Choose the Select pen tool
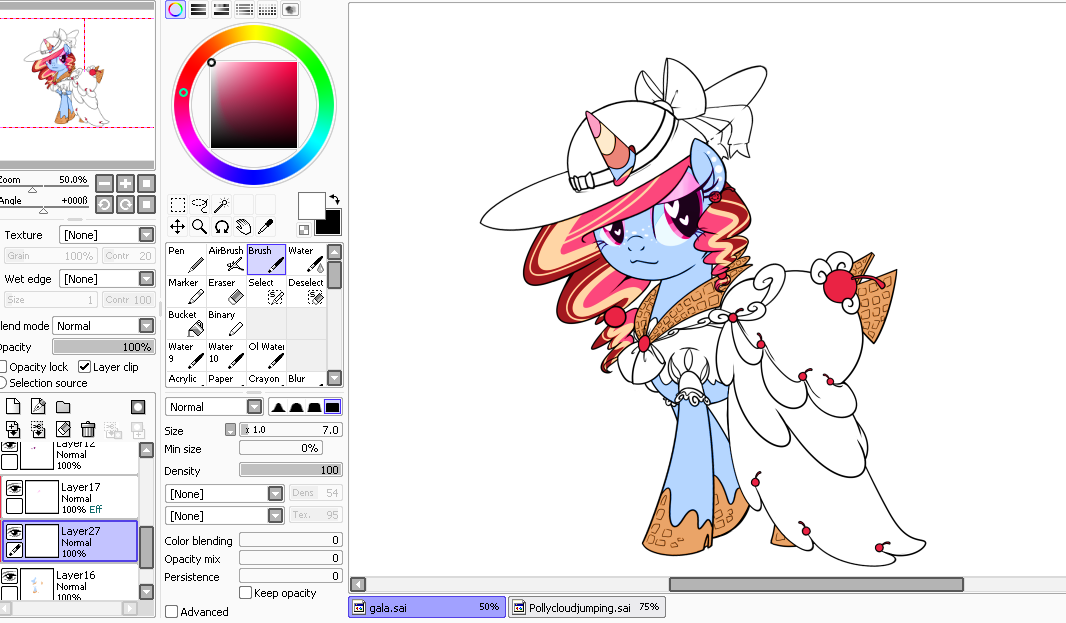Viewport: 1066px width, 623px height. point(266,291)
